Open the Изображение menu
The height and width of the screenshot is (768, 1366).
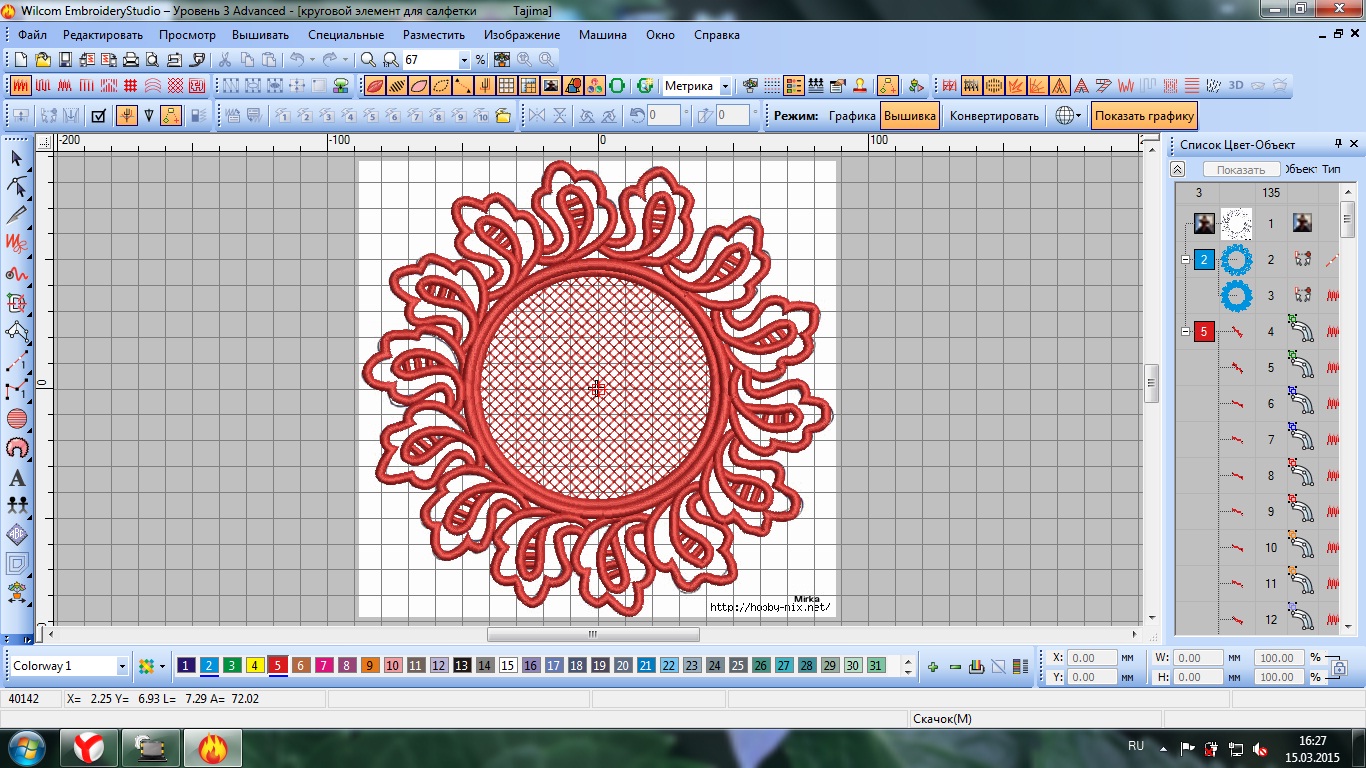(521, 35)
